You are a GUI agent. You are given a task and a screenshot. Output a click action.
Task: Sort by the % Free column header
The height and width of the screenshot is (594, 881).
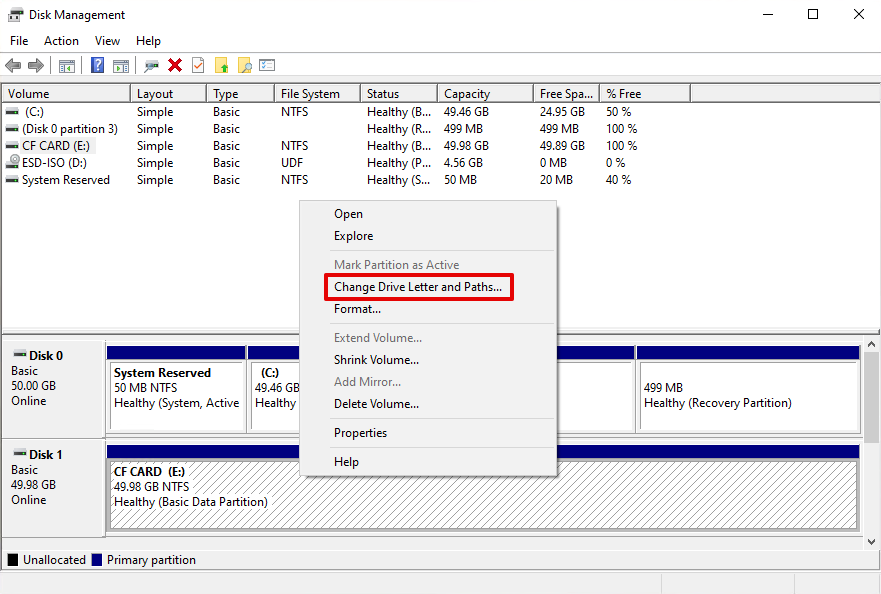click(x=645, y=93)
